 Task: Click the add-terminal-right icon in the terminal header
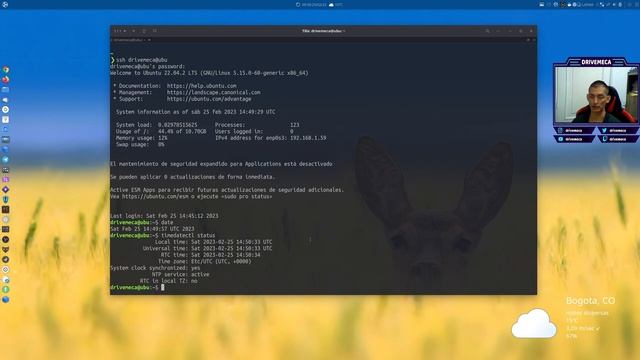(x=144, y=31)
